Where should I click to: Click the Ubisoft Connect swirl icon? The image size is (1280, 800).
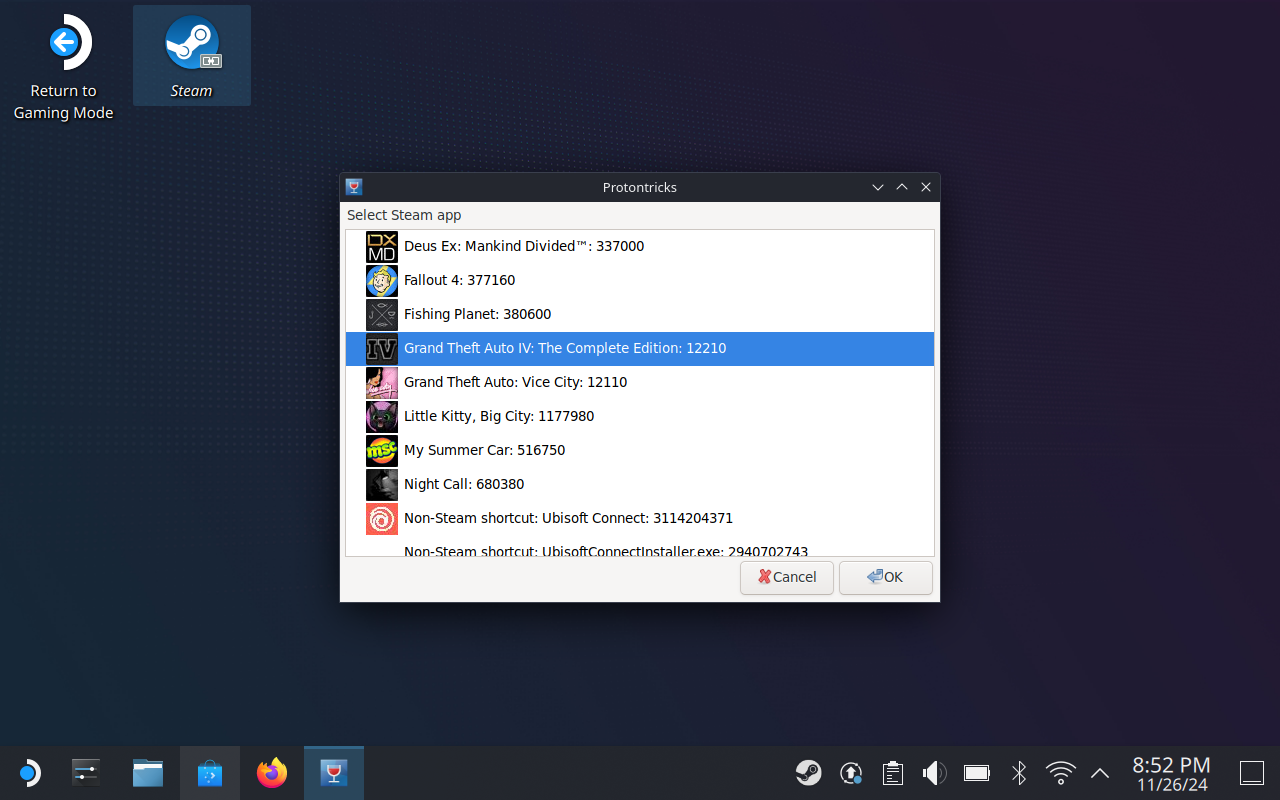(x=382, y=518)
